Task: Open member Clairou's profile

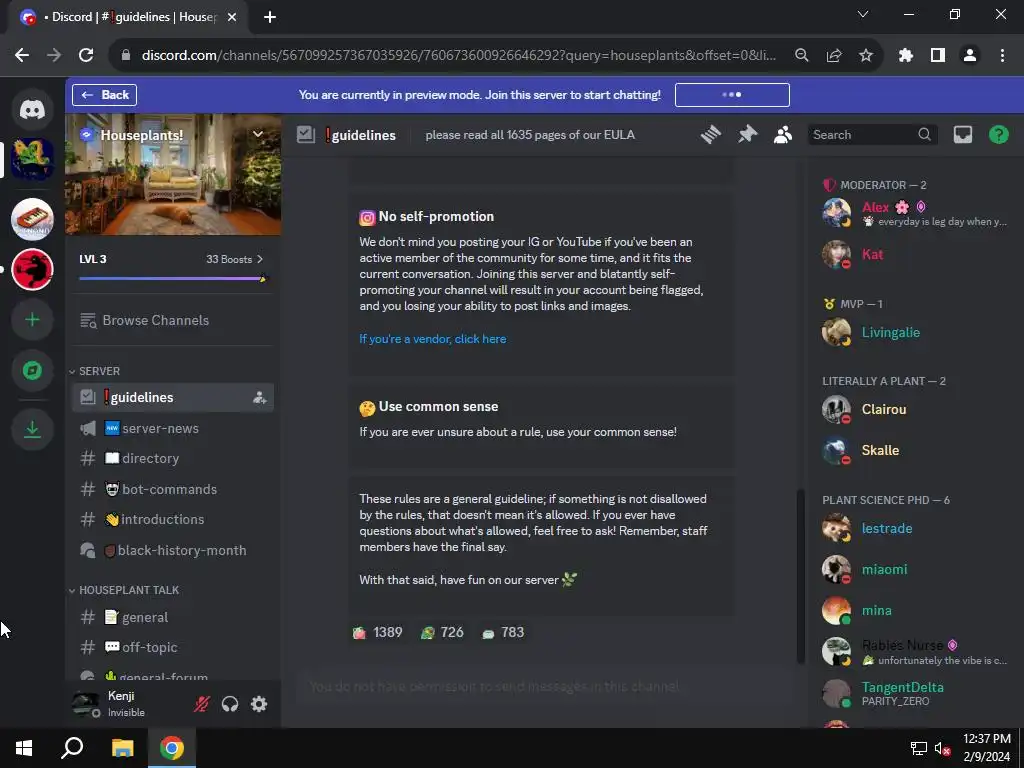Action: pos(914,409)
